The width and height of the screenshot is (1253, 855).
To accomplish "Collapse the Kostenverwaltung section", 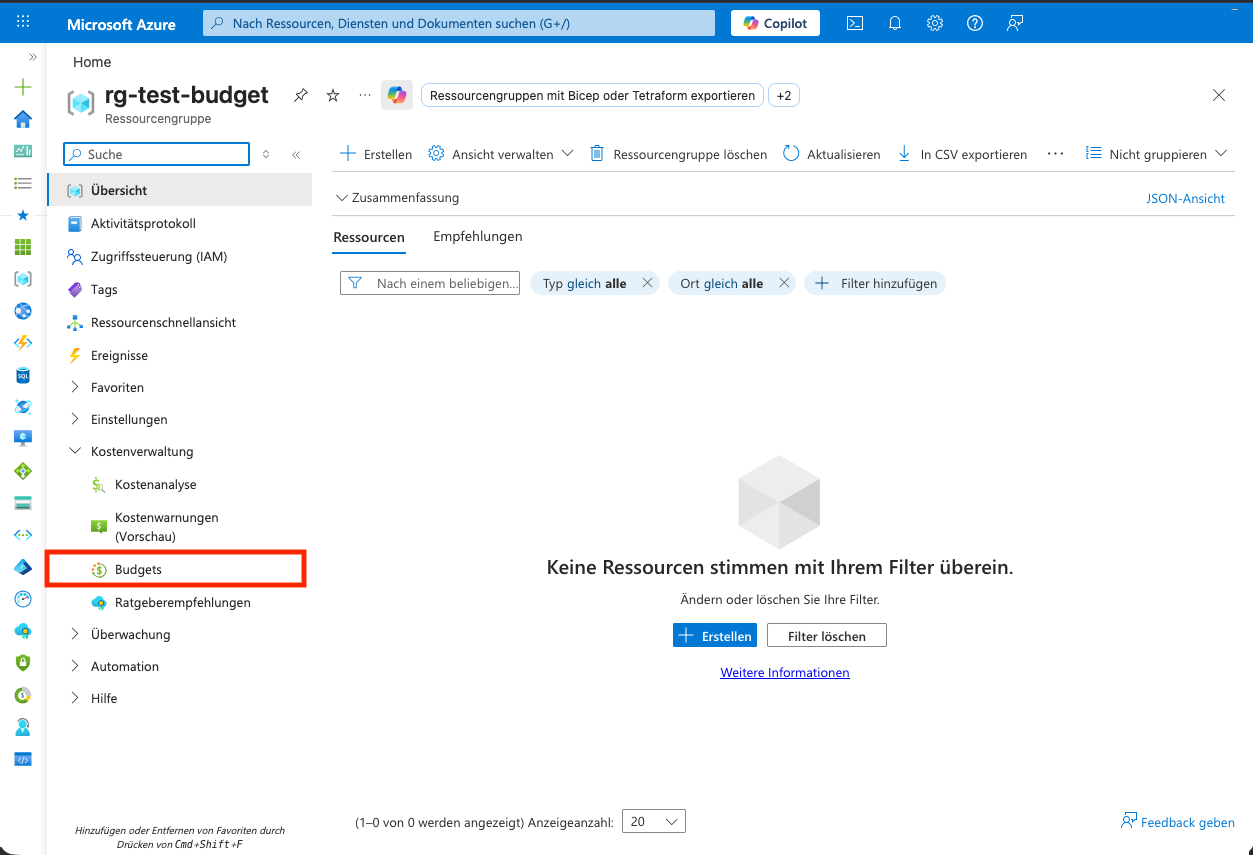I will [x=75, y=452].
